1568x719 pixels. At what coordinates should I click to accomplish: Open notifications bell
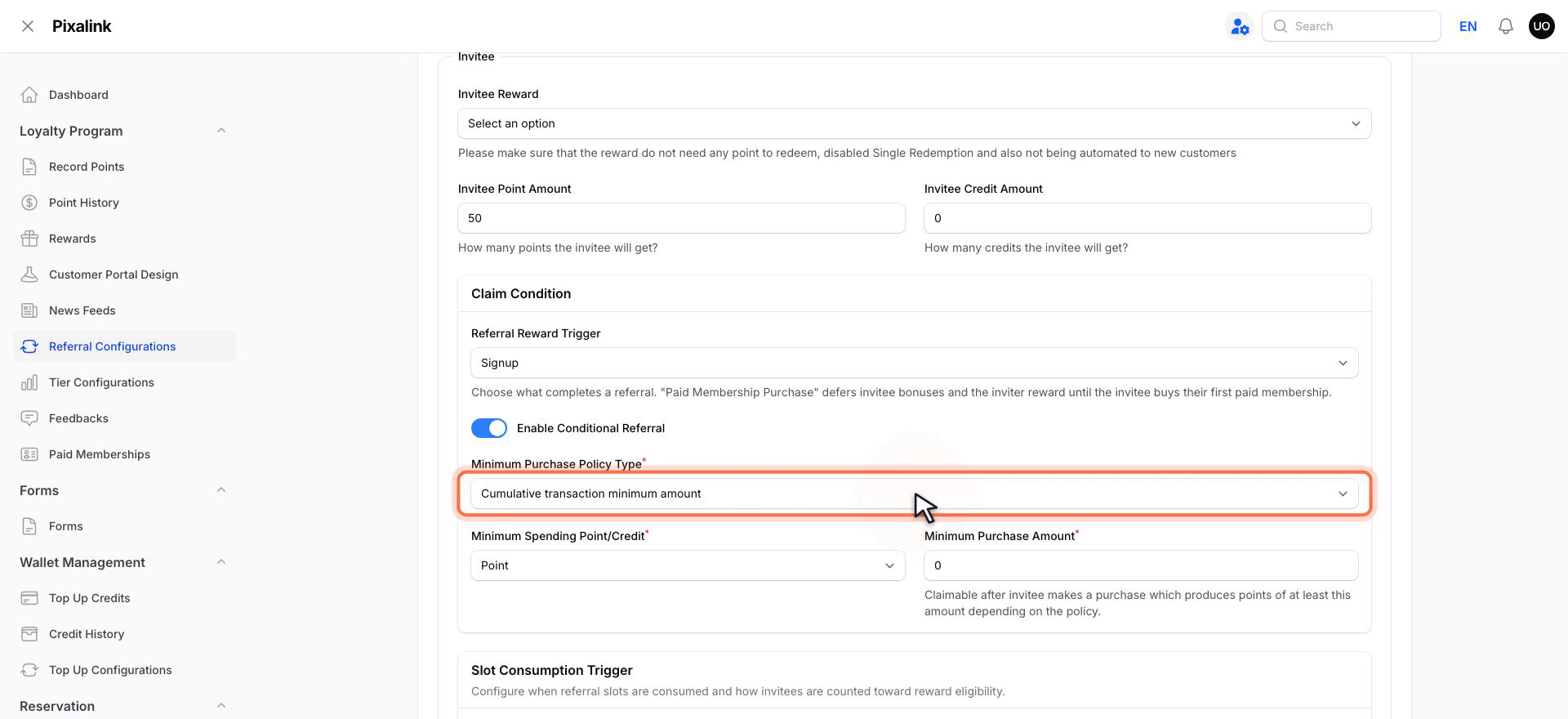[1505, 26]
